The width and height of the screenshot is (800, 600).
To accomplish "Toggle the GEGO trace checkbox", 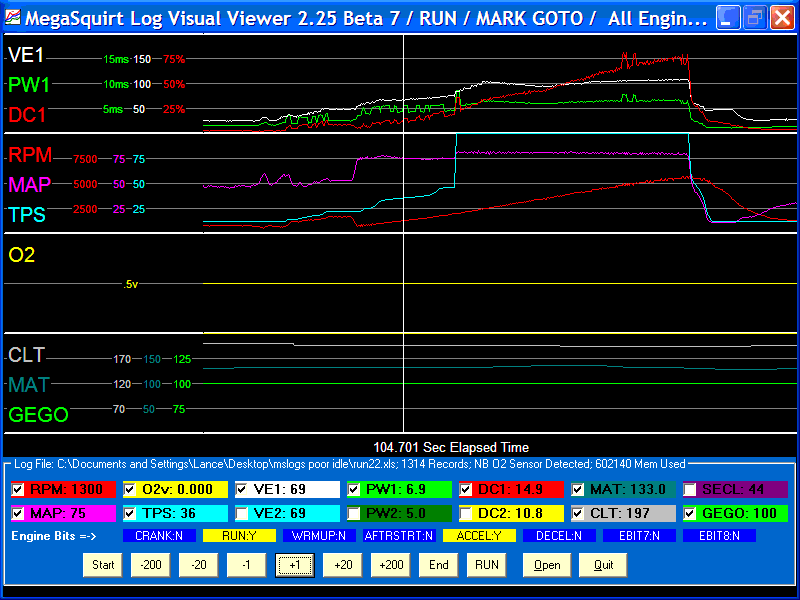I will 690,513.
